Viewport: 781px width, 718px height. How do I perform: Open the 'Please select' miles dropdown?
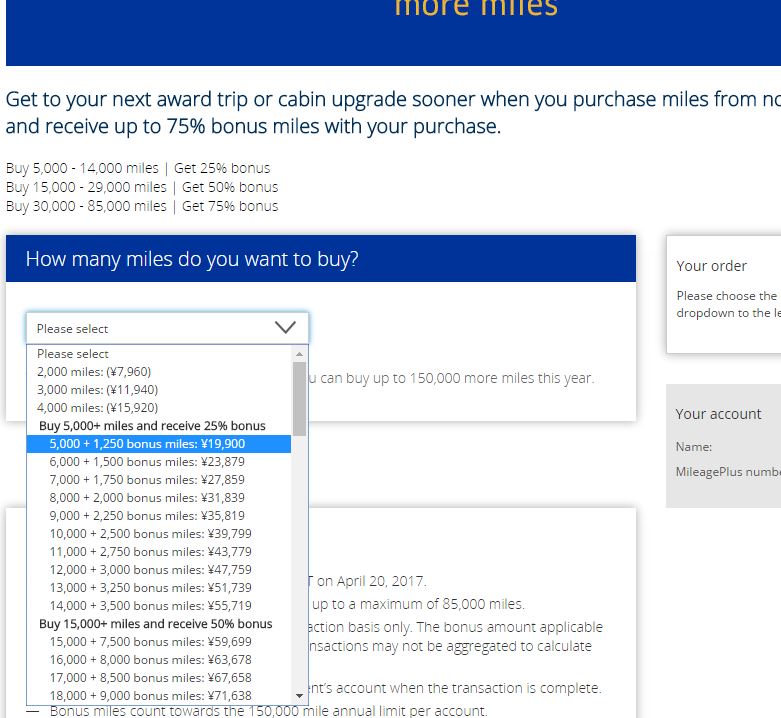click(x=167, y=328)
